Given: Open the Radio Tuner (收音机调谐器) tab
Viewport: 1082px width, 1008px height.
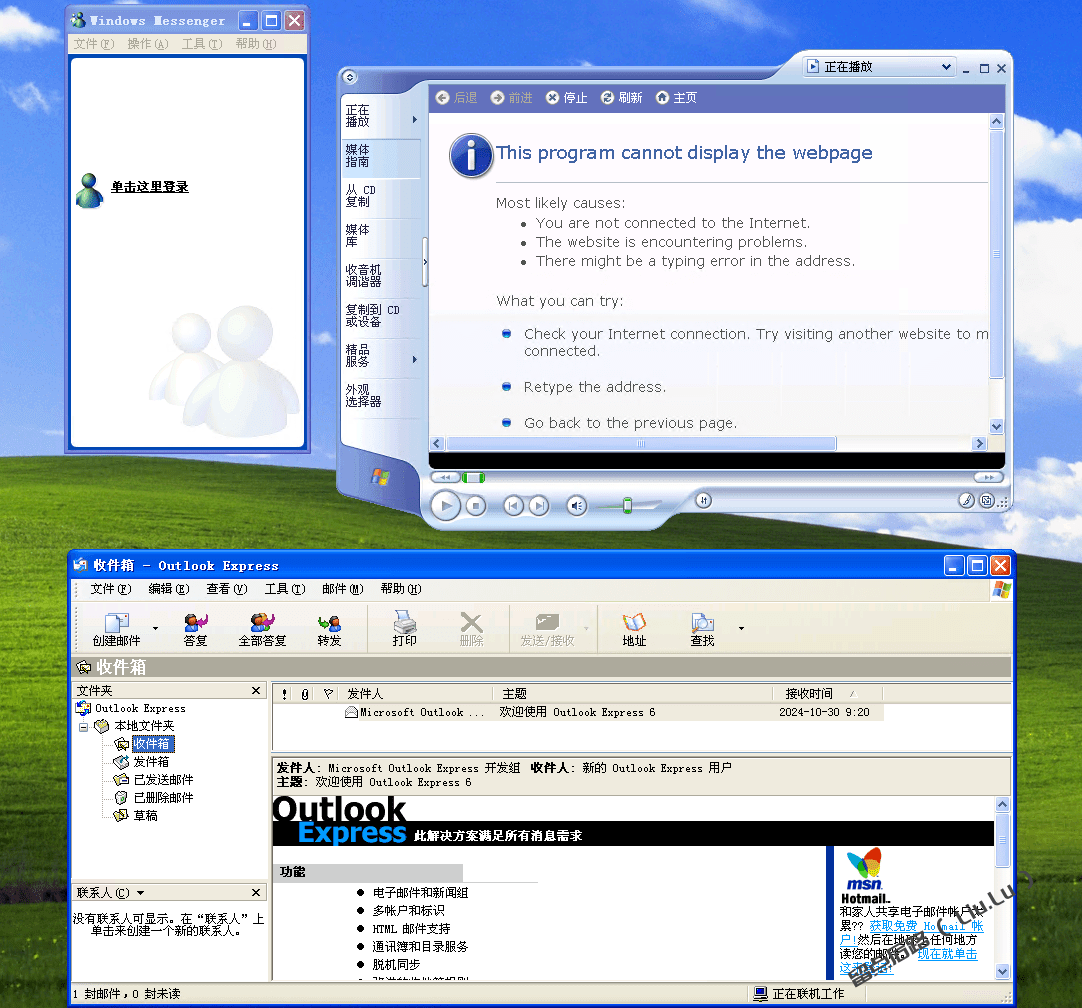Looking at the screenshot, I should (380, 276).
